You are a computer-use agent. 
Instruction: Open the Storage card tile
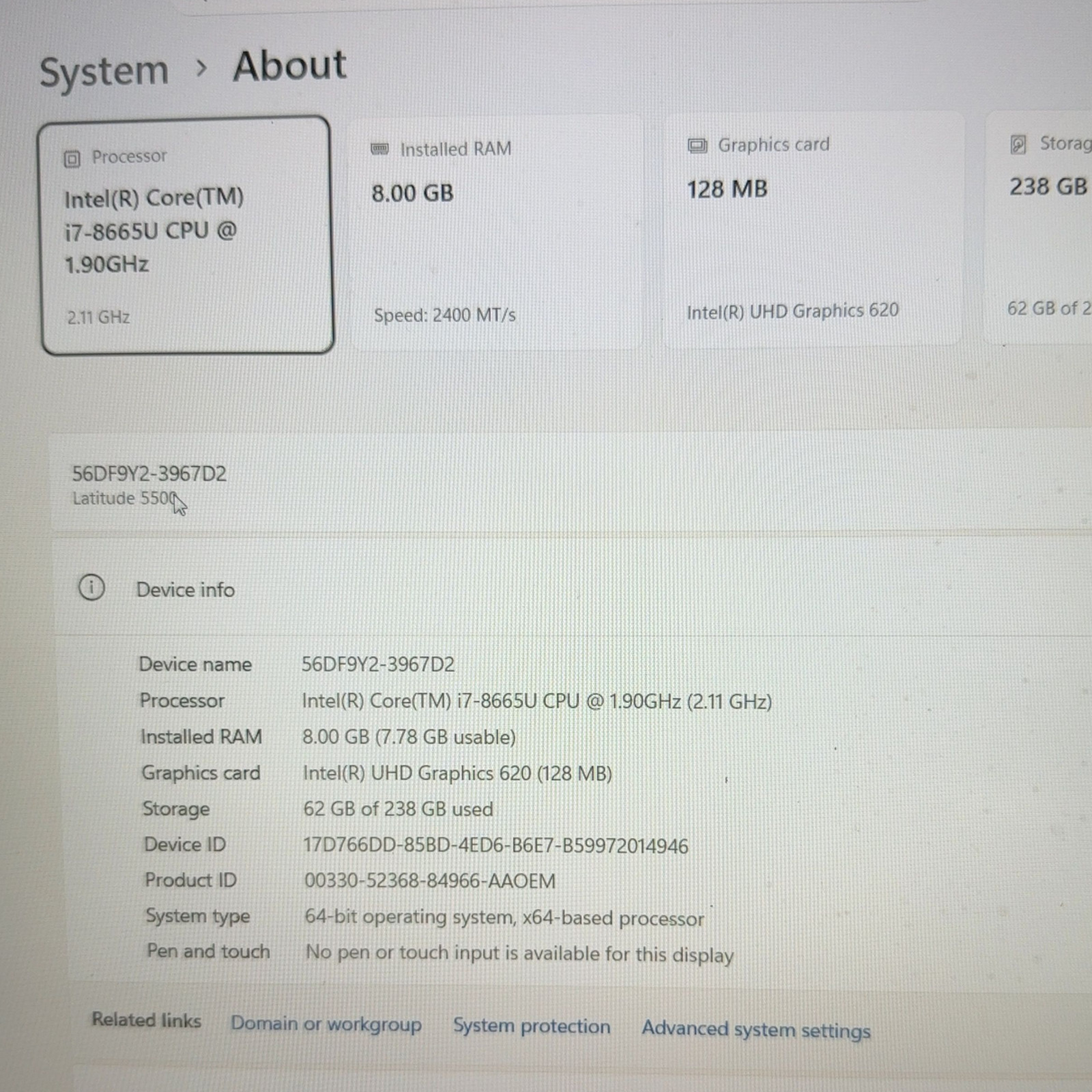1039,228
